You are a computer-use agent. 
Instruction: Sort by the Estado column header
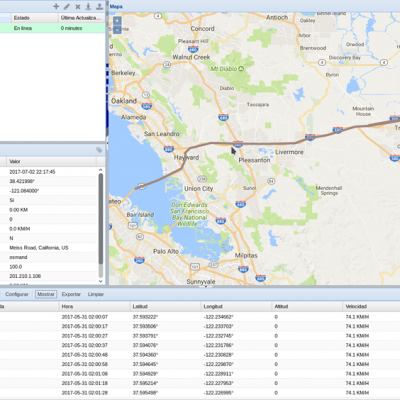click(34, 18)
